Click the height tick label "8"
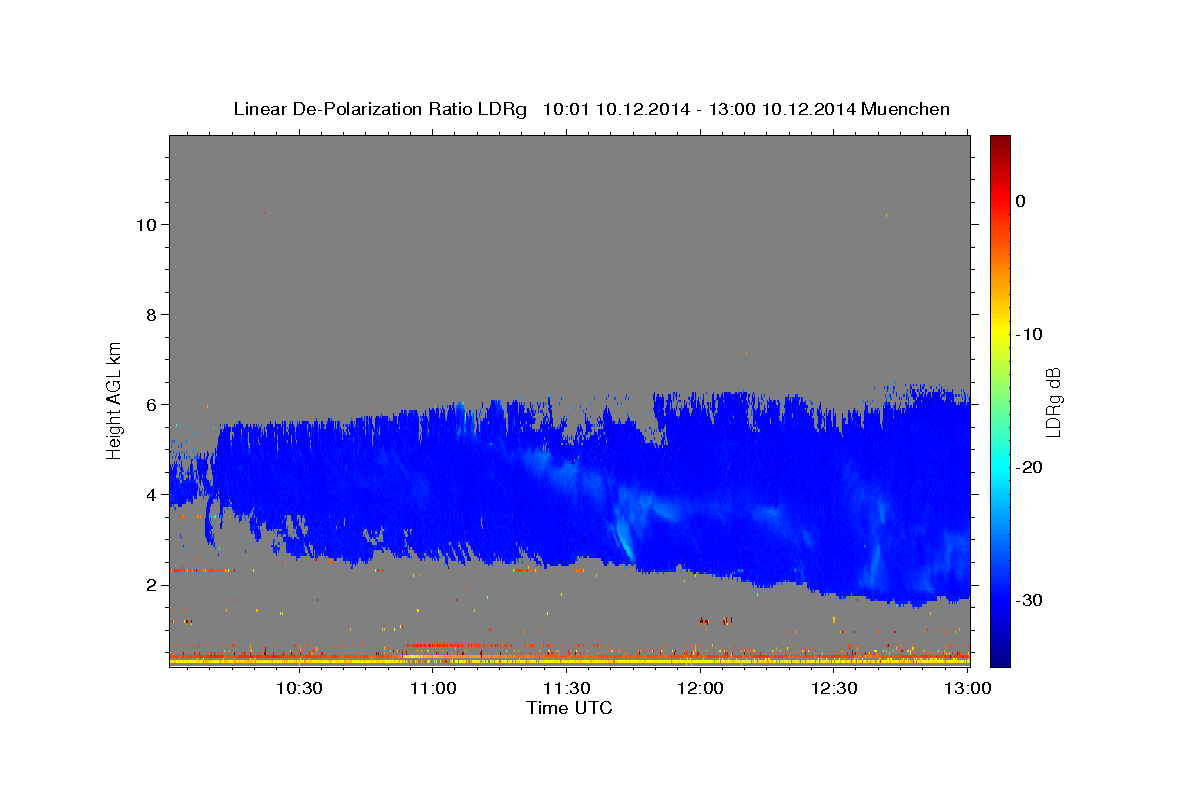This screenshot has height=800, width=1200. 150,314
